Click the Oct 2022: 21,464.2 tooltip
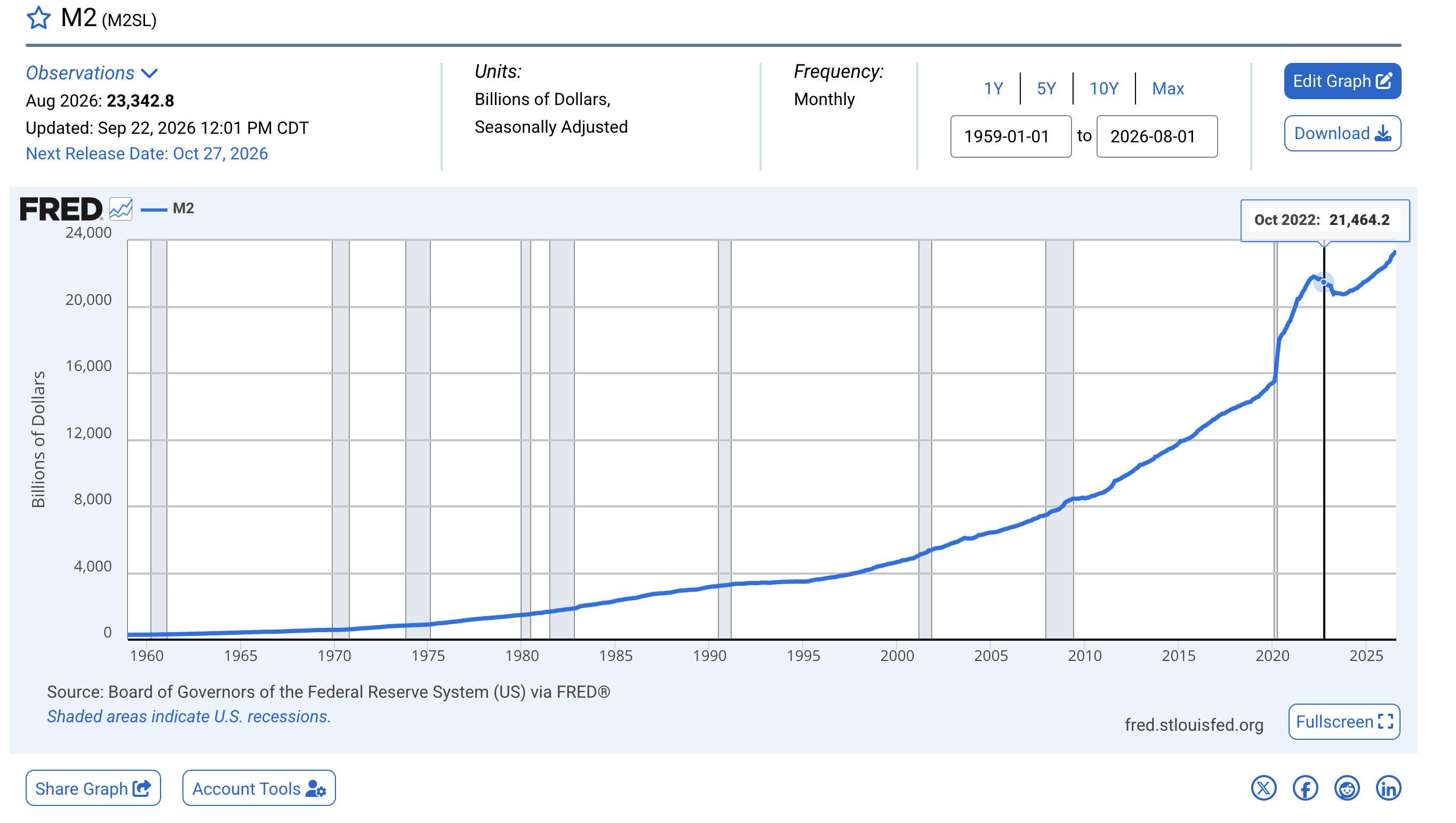Image resolution: width=1456 pixels, height=823 pixels. [1324, 220]
